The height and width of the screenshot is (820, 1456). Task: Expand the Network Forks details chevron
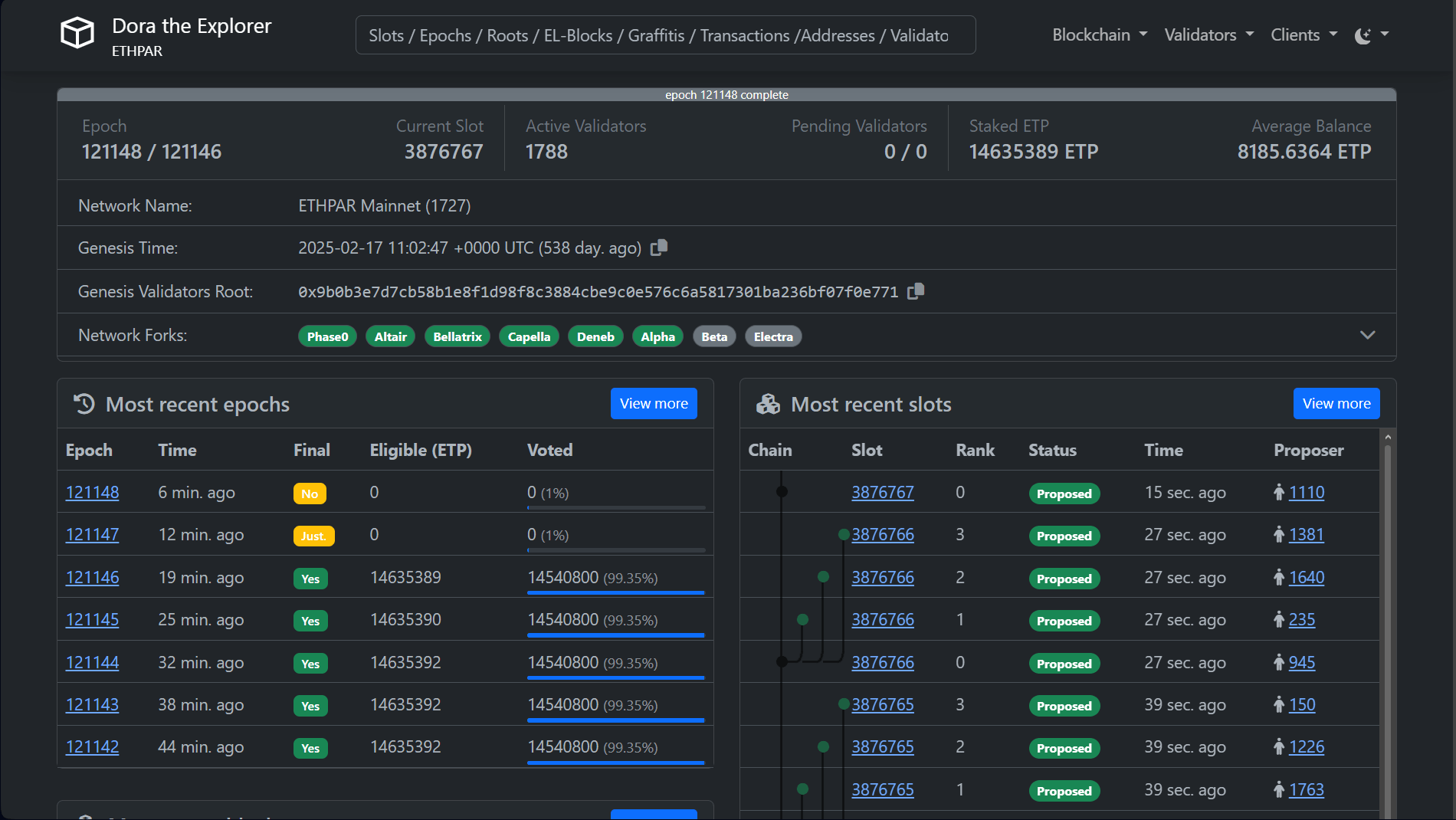pyautogui.click(x=1367, y=335)
